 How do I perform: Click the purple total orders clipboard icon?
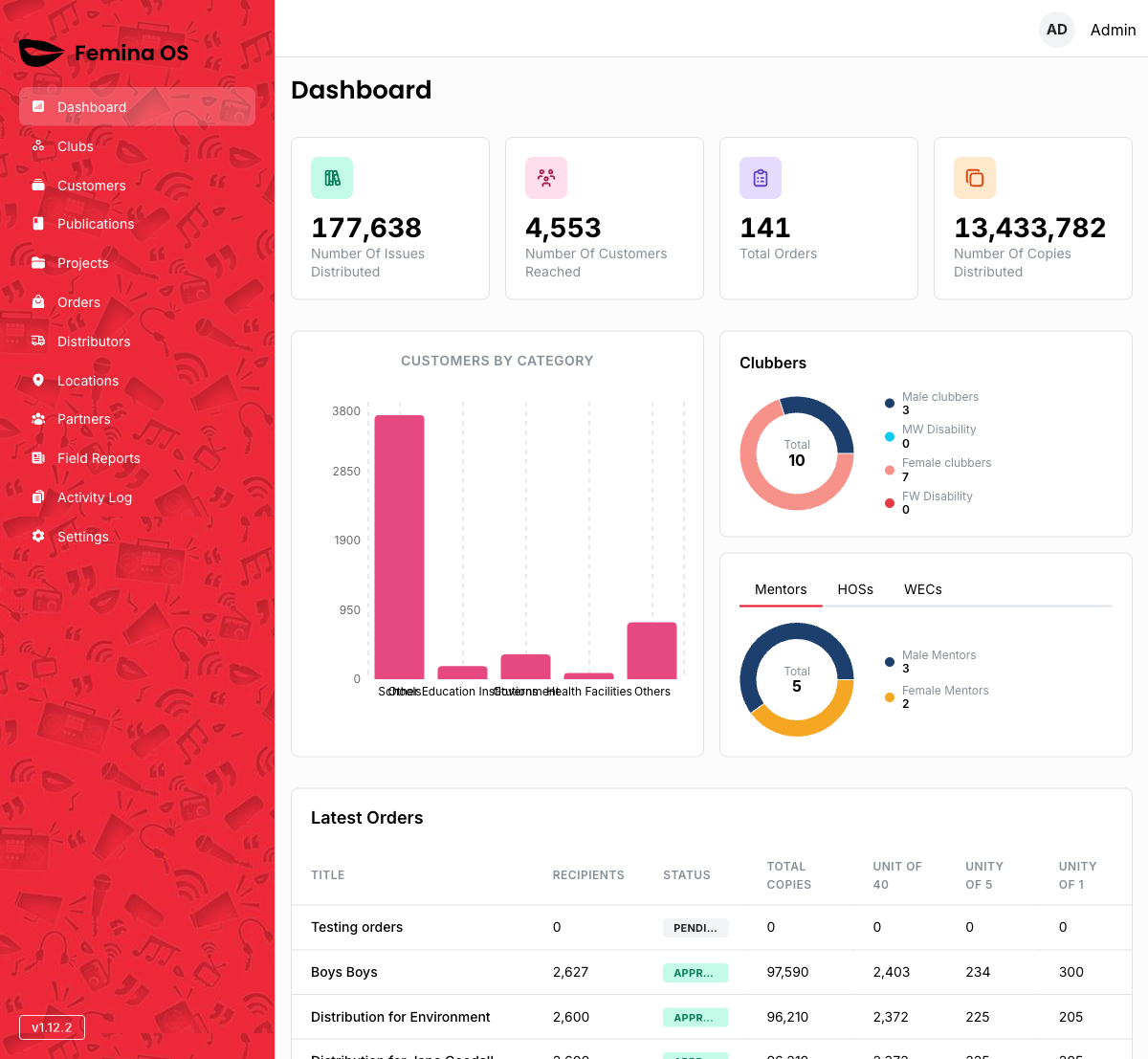[761, 178]
